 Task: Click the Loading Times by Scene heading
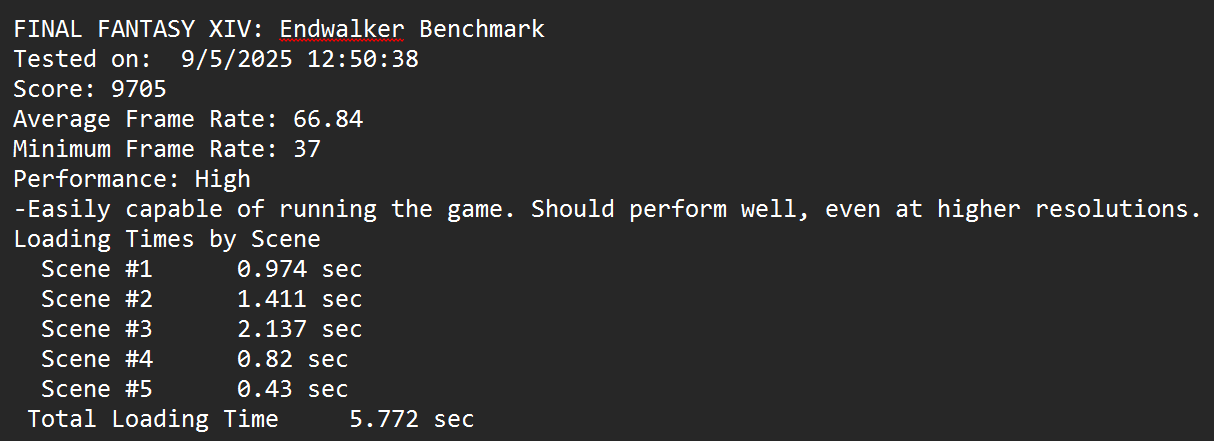167,240
